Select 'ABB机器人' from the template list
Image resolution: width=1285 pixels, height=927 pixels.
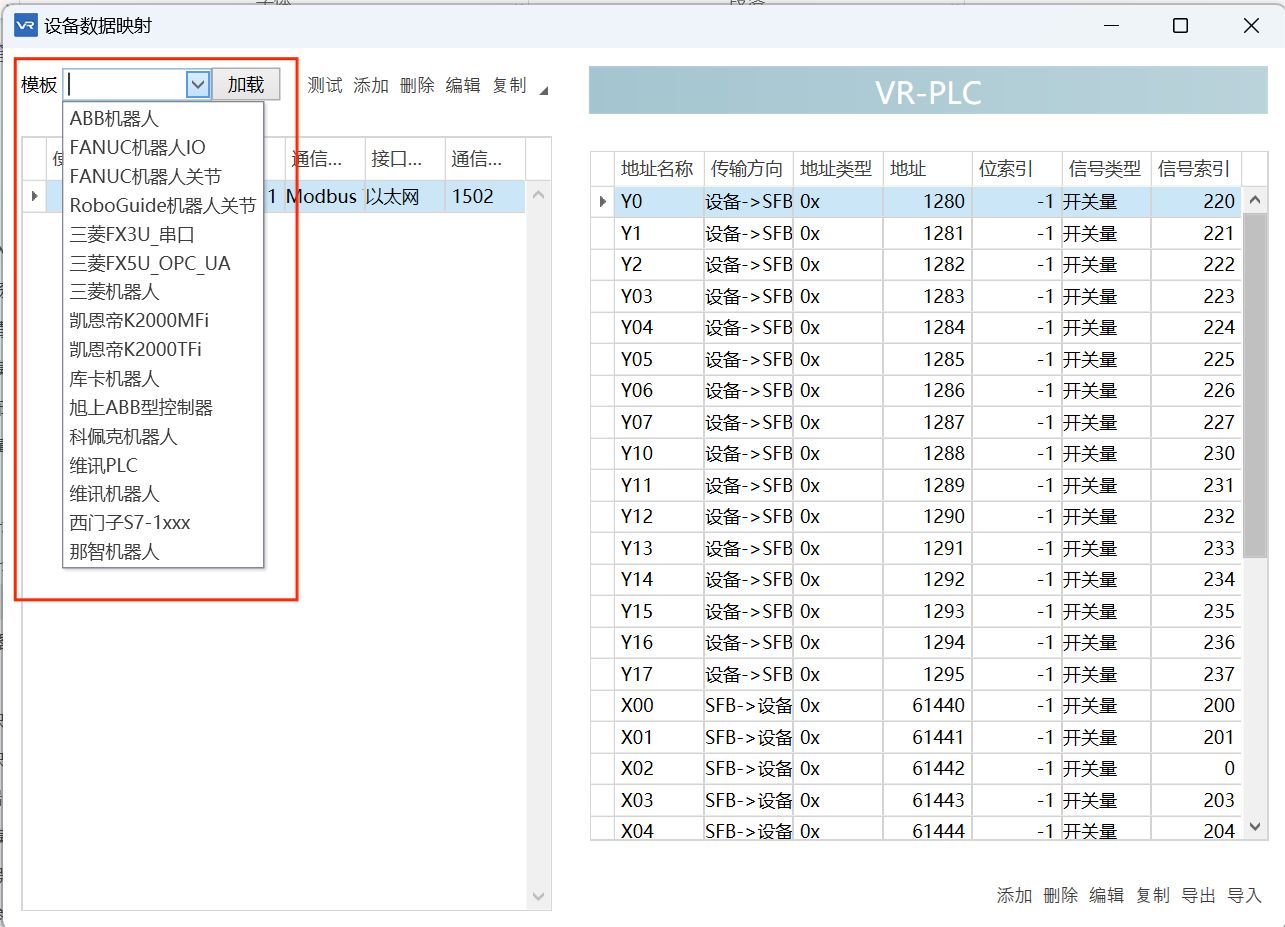click(x=114, y=119)
